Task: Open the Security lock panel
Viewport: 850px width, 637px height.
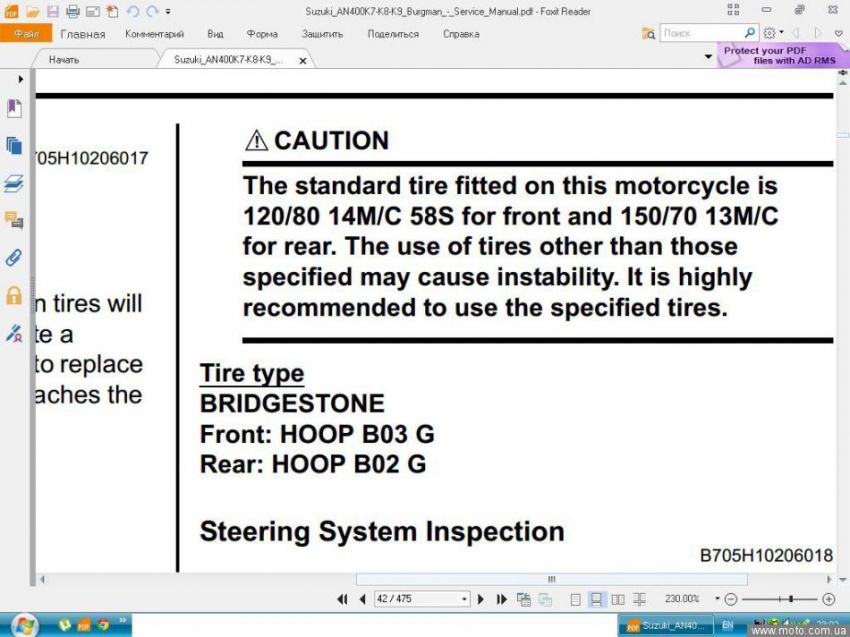Action: click(14, 295)
